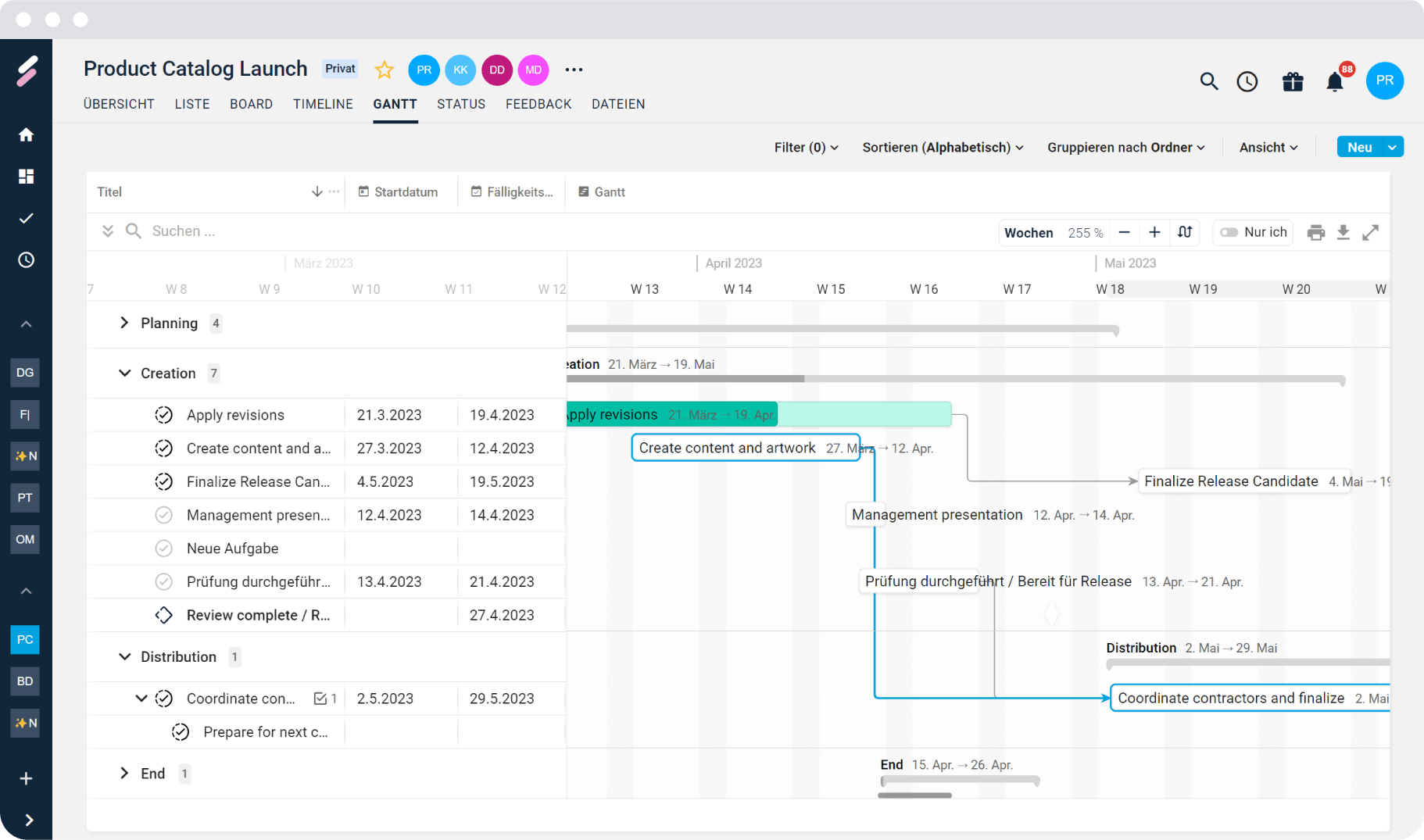Open the notifications bell
The image size is (1424, 840).
coord(1335,81)
